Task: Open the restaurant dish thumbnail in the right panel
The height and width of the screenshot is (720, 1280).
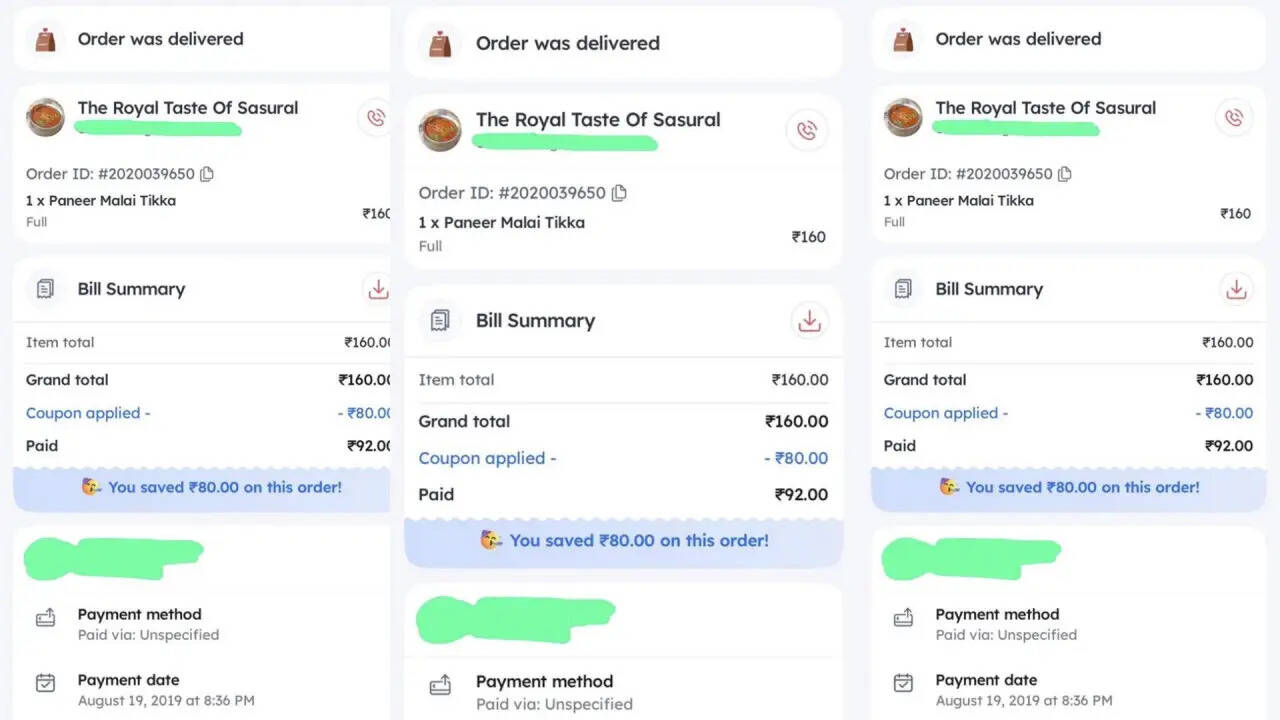Action: 903,118
